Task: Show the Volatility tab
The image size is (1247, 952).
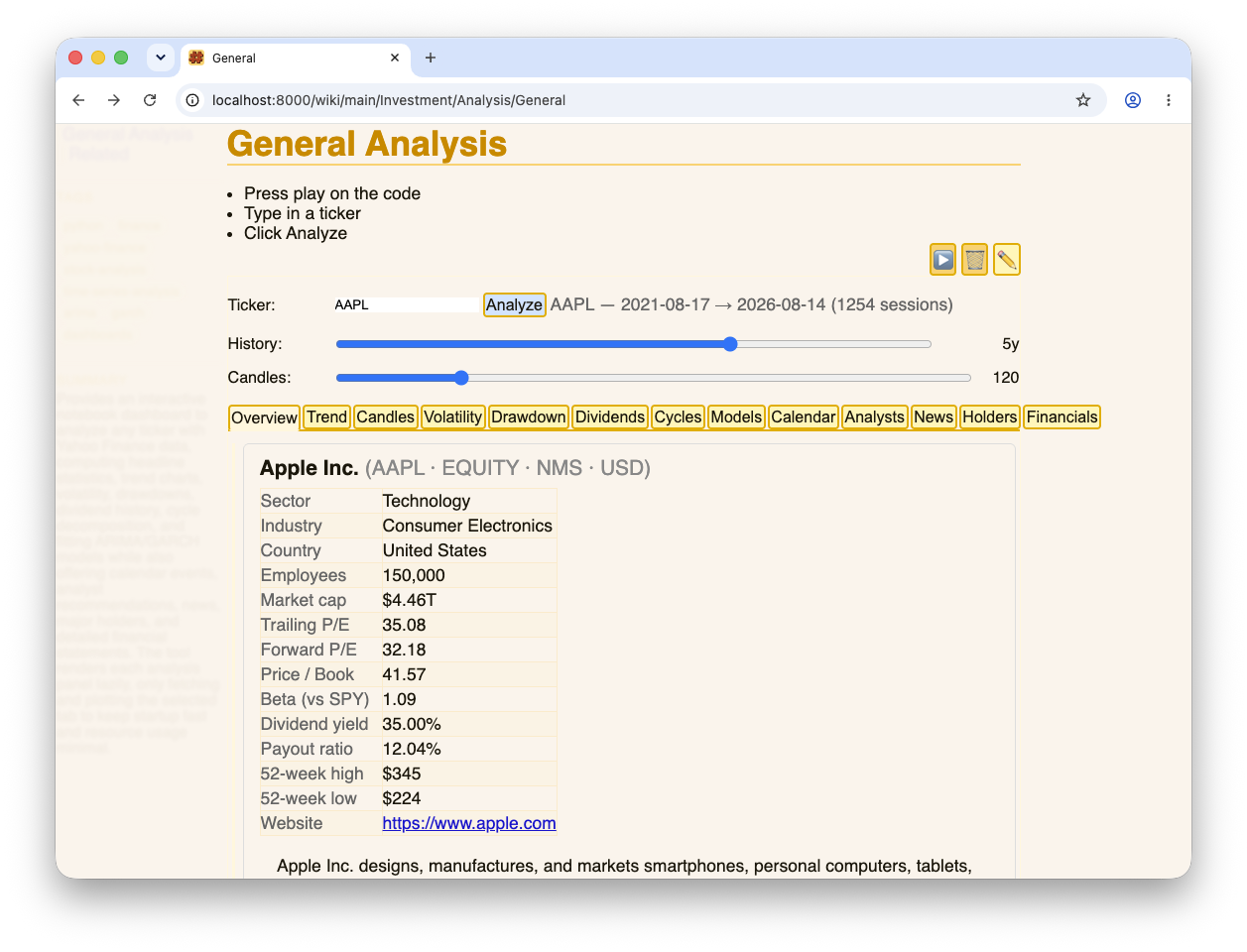Action: point(452,417)
